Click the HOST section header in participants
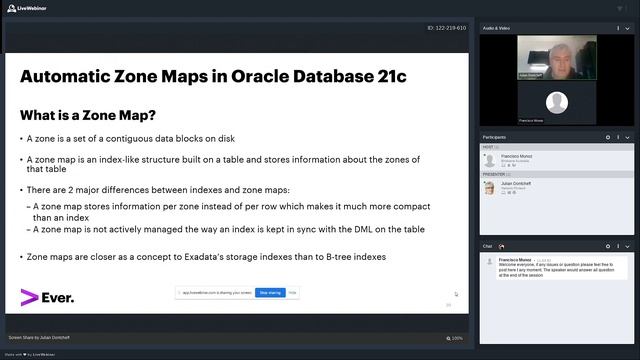The image size is (640, 360). pos(557,147)
